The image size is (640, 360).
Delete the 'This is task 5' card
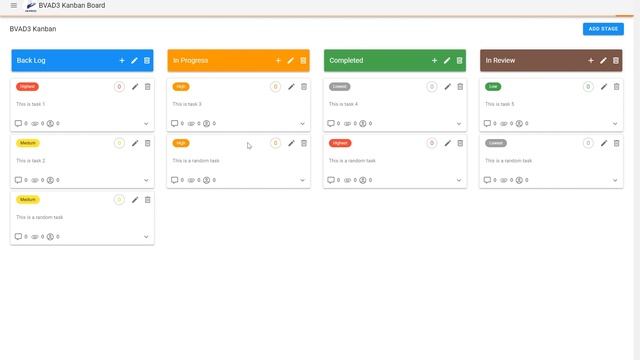(x=617, y=87)
